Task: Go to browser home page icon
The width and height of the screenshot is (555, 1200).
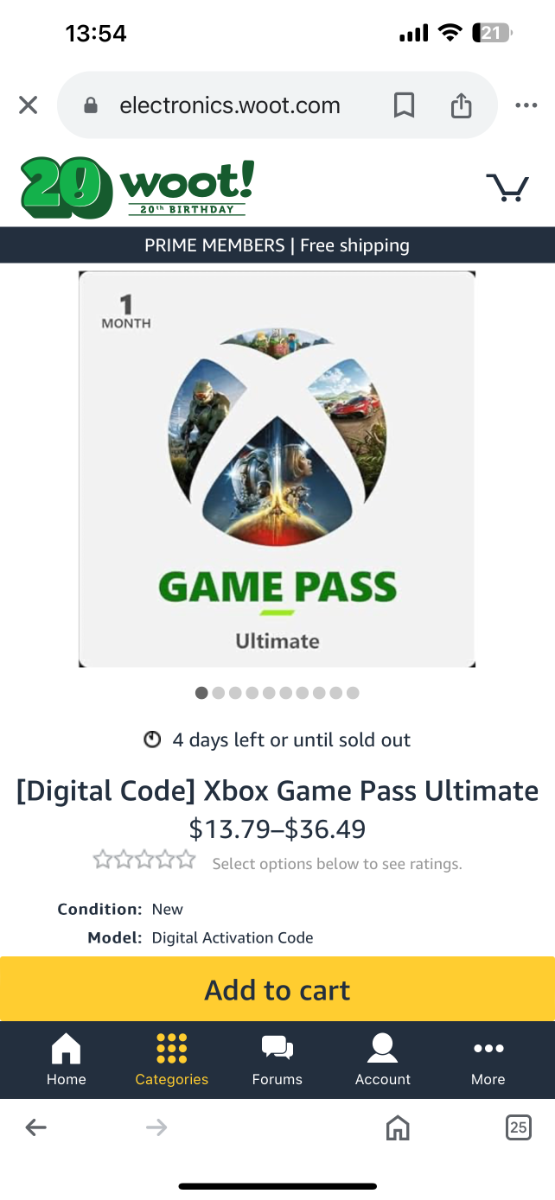Action: tap(398, 1128)
